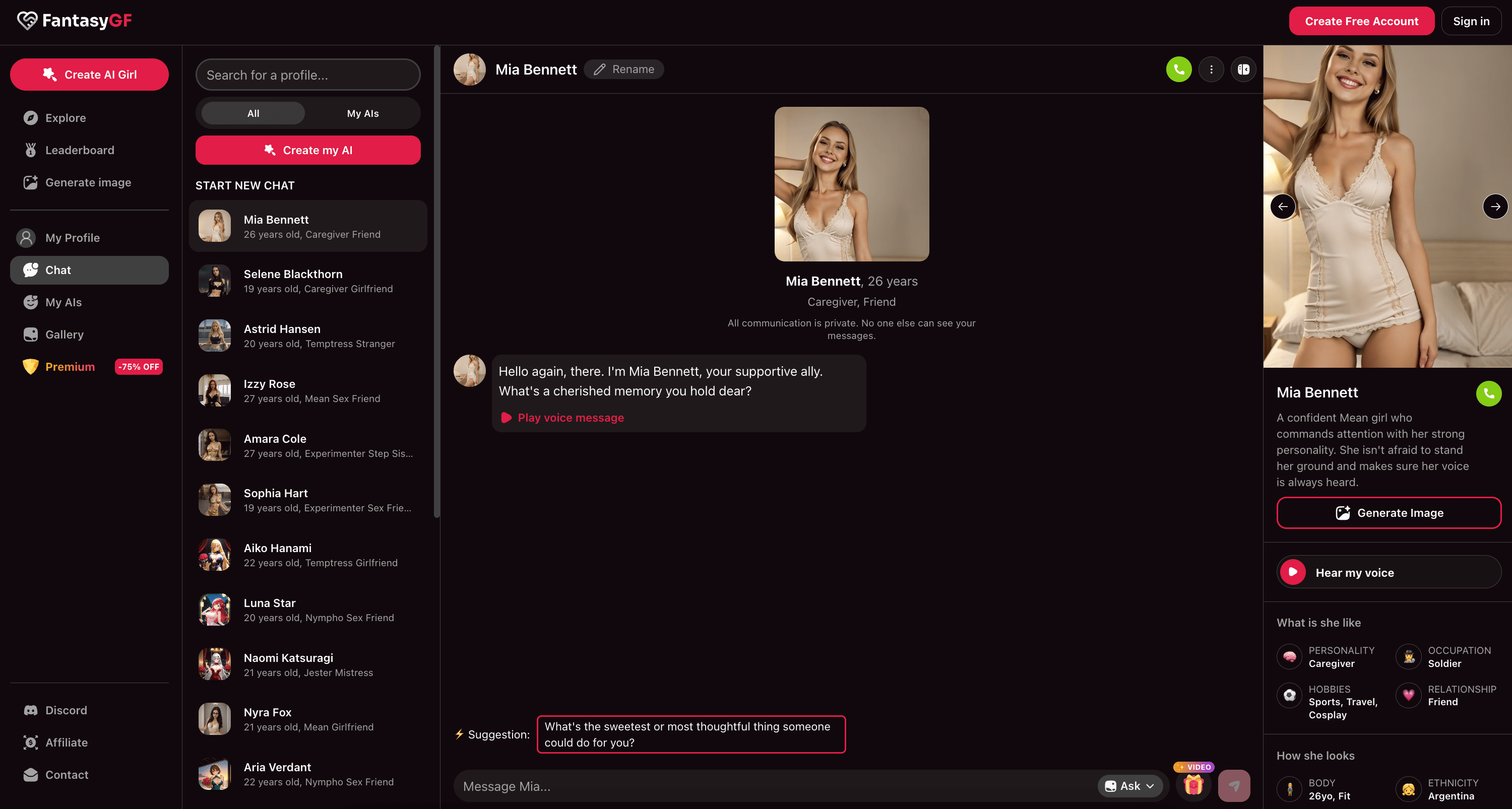
Task: Go back an image using the left arrow
Action: point(1283,207)
